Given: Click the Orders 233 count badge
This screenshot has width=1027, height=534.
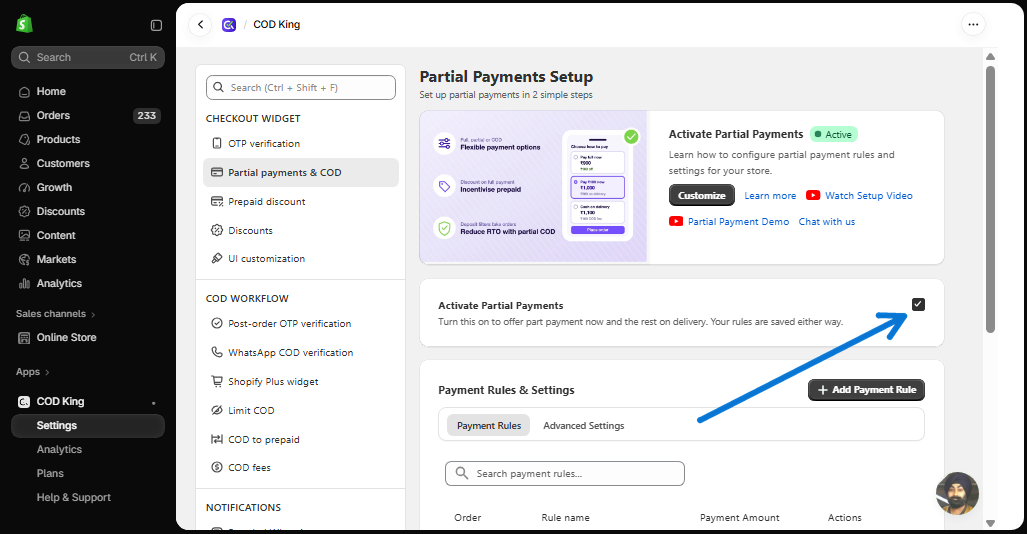Looking at the screenshot, I should (x=146, y=116).
